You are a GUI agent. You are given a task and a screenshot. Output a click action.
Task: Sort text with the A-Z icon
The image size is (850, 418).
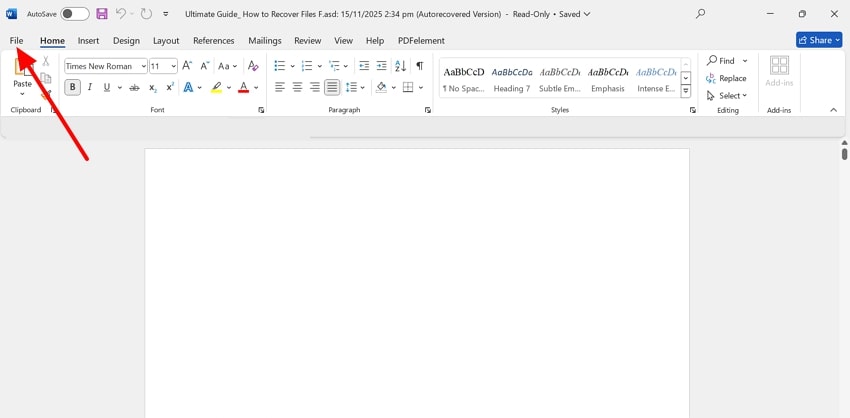[x=401, y=66]
